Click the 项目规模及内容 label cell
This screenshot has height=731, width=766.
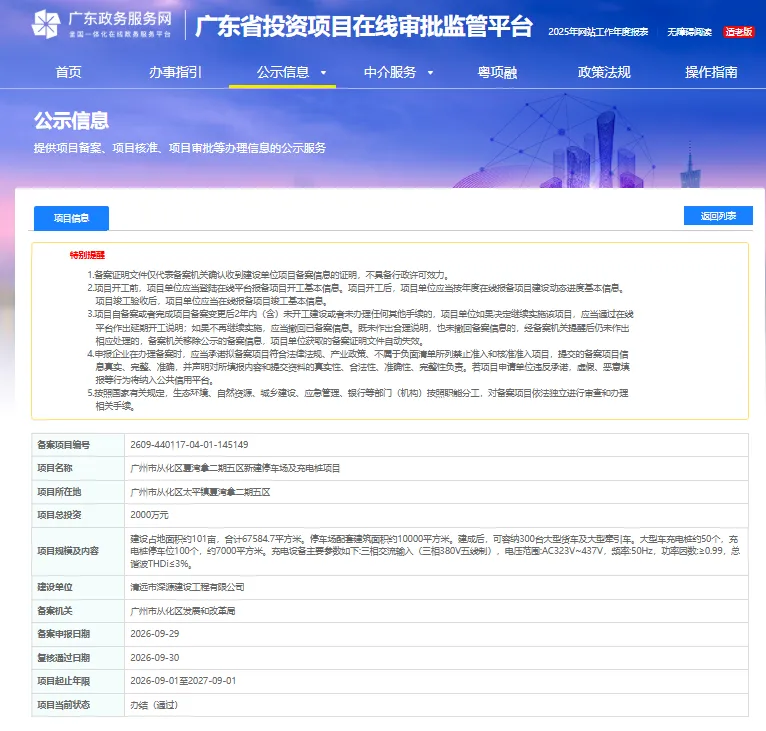click(x=78, y=551)
